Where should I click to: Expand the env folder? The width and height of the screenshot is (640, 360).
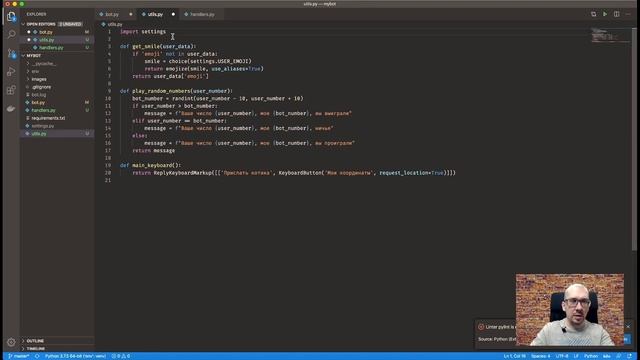[57, 71]
